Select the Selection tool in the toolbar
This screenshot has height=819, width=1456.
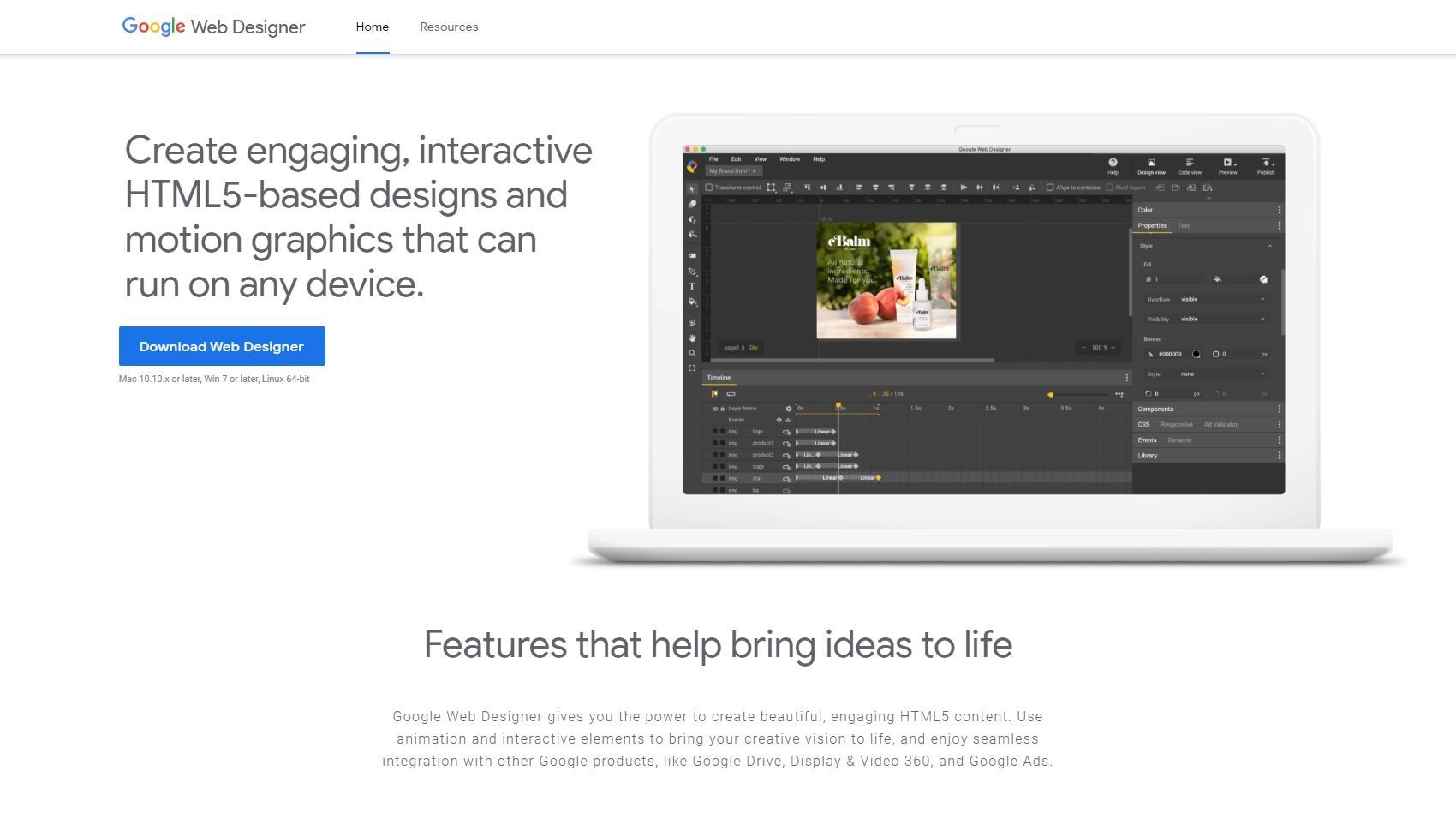[x=692, y=188]
